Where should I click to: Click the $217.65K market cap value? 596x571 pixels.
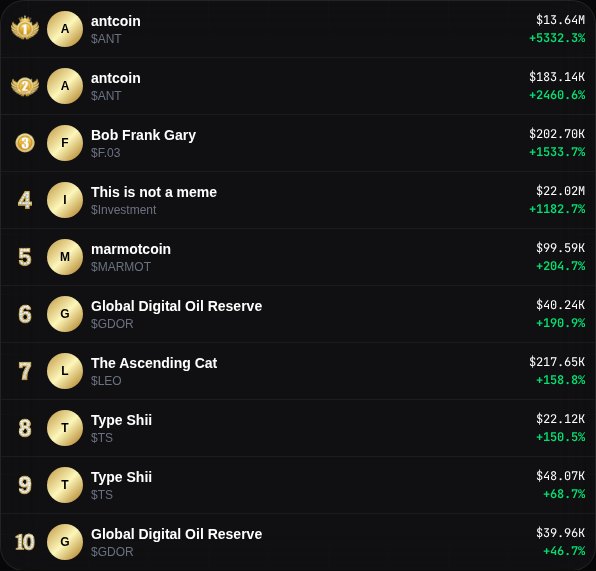click(x=557, y=362)
